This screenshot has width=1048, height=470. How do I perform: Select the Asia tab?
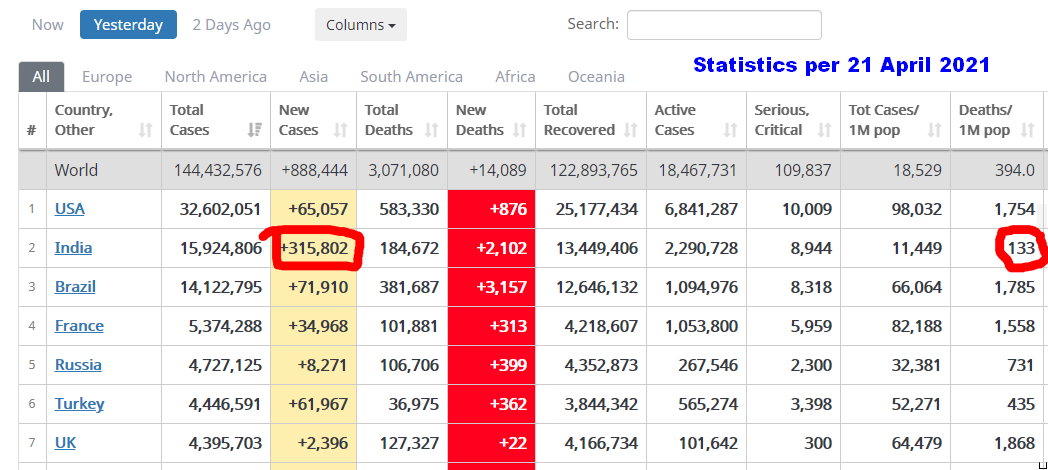point(313,77)
